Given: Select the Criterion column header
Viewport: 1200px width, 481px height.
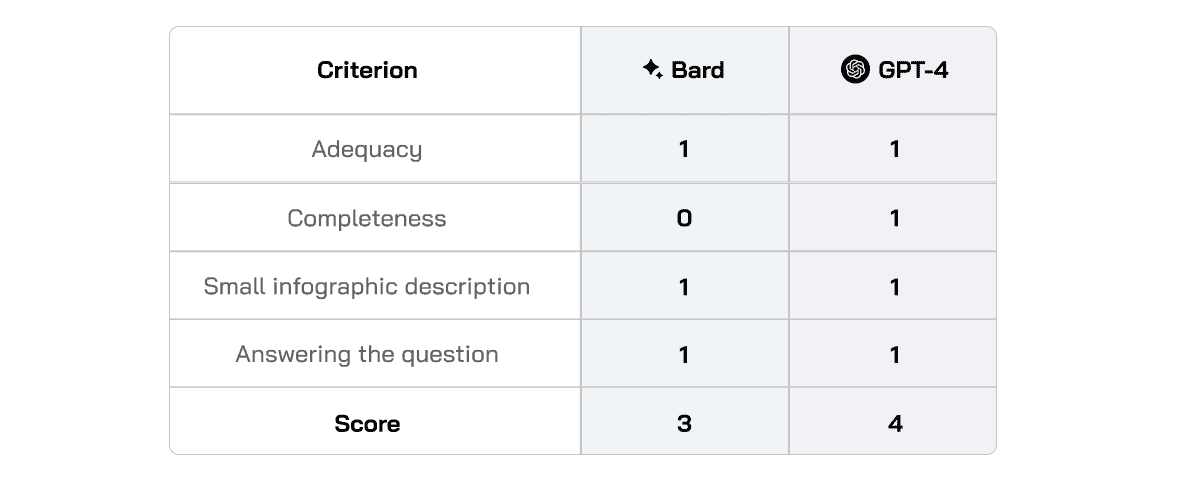Looking at the screenshot, I should coord(367,70).
